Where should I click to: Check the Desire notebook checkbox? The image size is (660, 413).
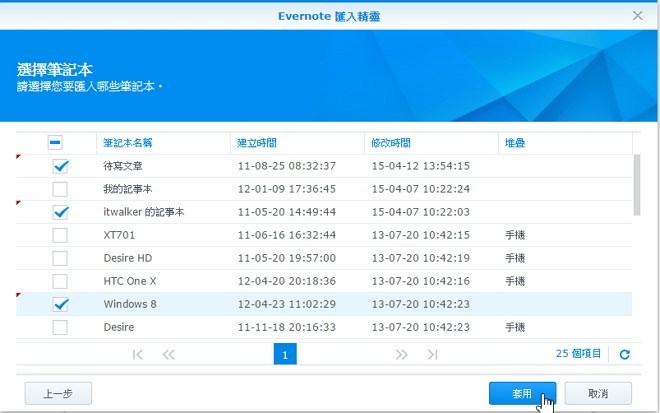[x=60, y=327]
